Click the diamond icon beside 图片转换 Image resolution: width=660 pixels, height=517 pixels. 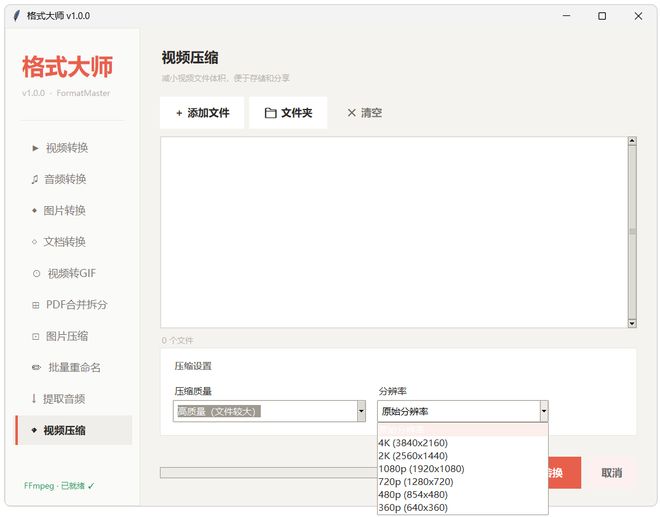(x=35, y=211)
